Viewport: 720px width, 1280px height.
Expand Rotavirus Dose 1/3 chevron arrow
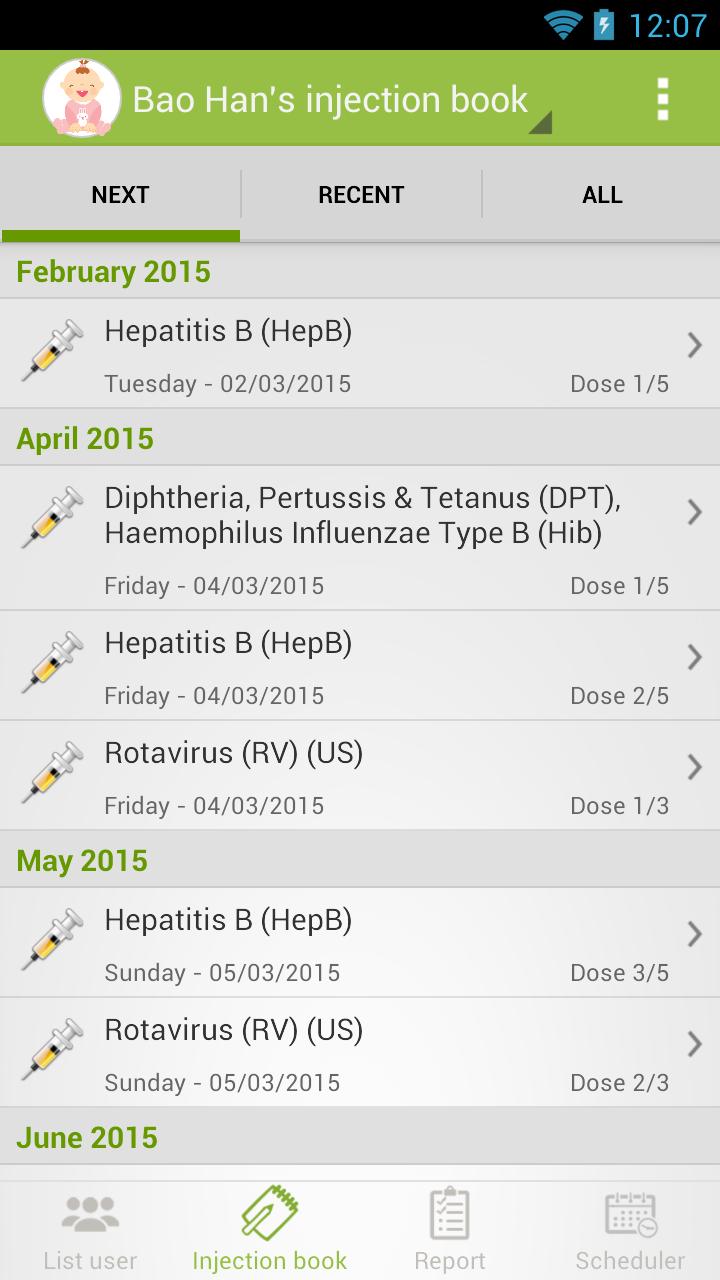(694, 768)
